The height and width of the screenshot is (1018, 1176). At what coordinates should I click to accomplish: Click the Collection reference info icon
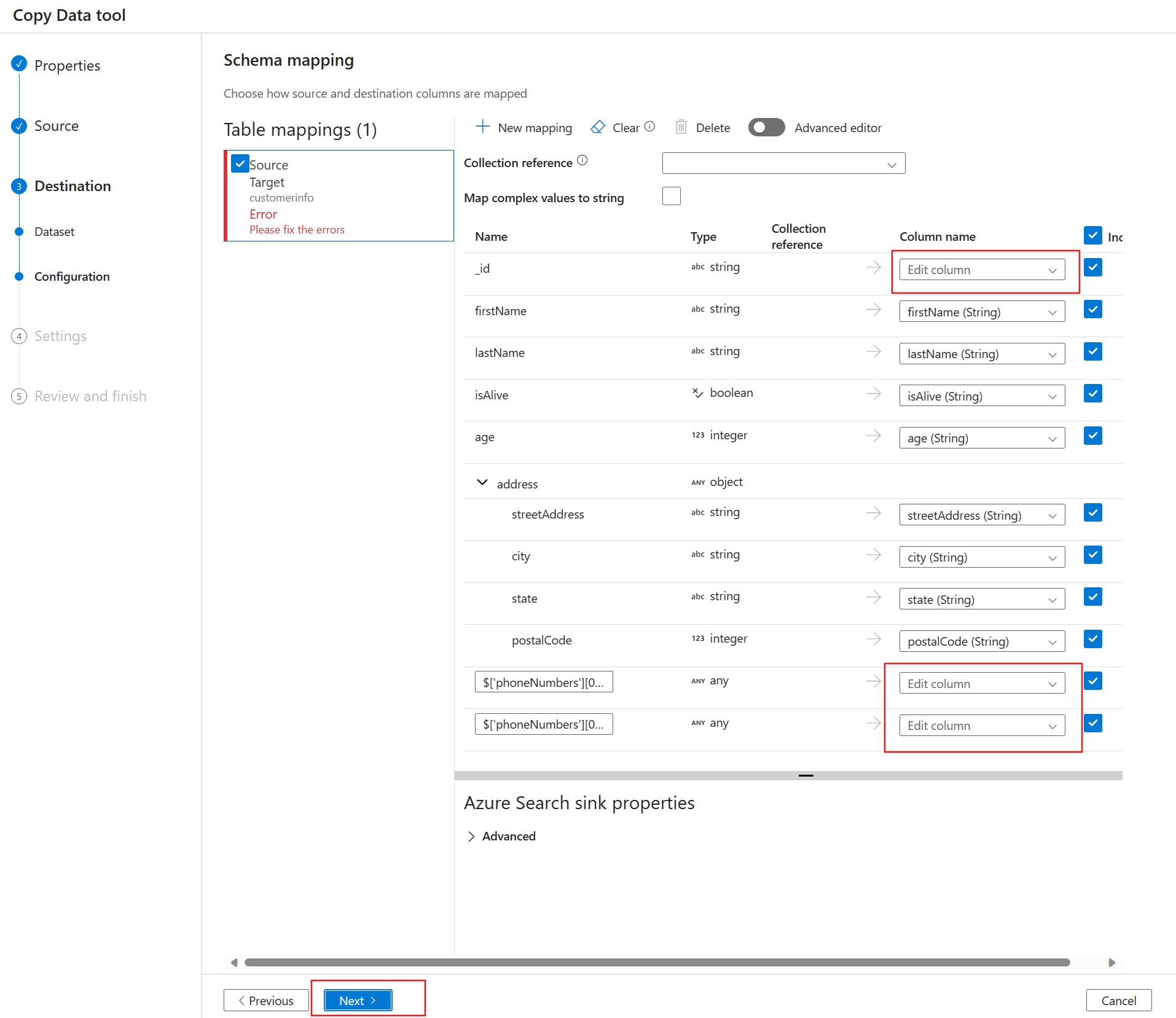pos(582,160)
